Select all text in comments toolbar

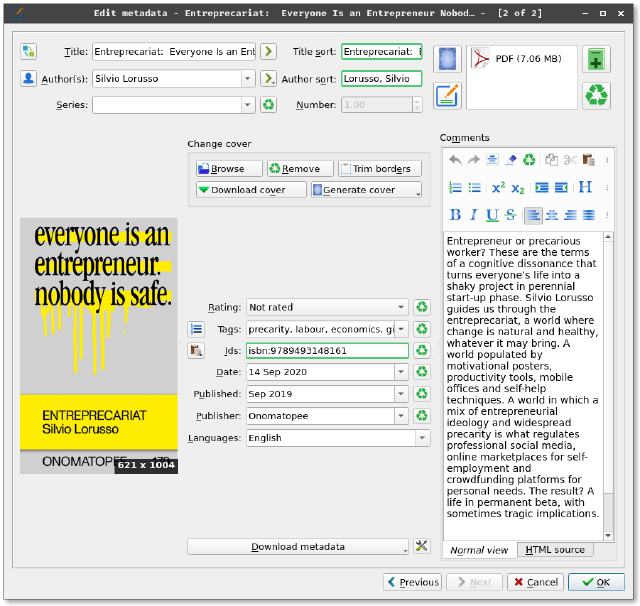point(492,160)
